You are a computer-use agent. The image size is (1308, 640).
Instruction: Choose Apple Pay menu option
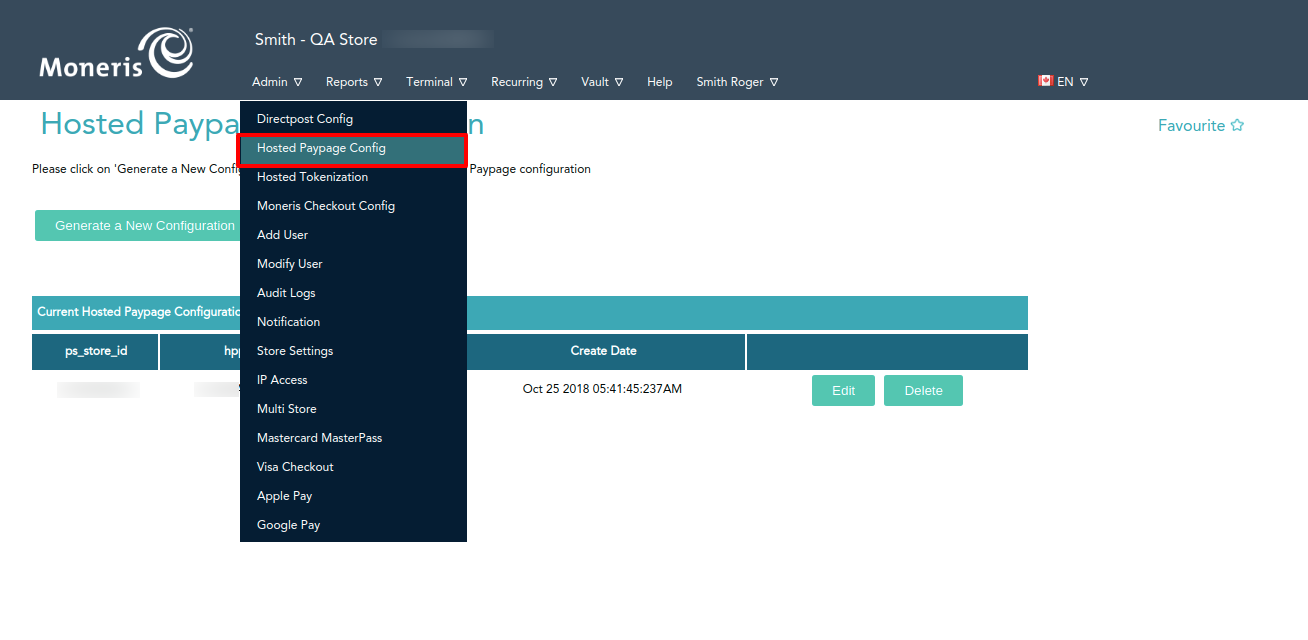pyautogui.click(x=285, y=496)
